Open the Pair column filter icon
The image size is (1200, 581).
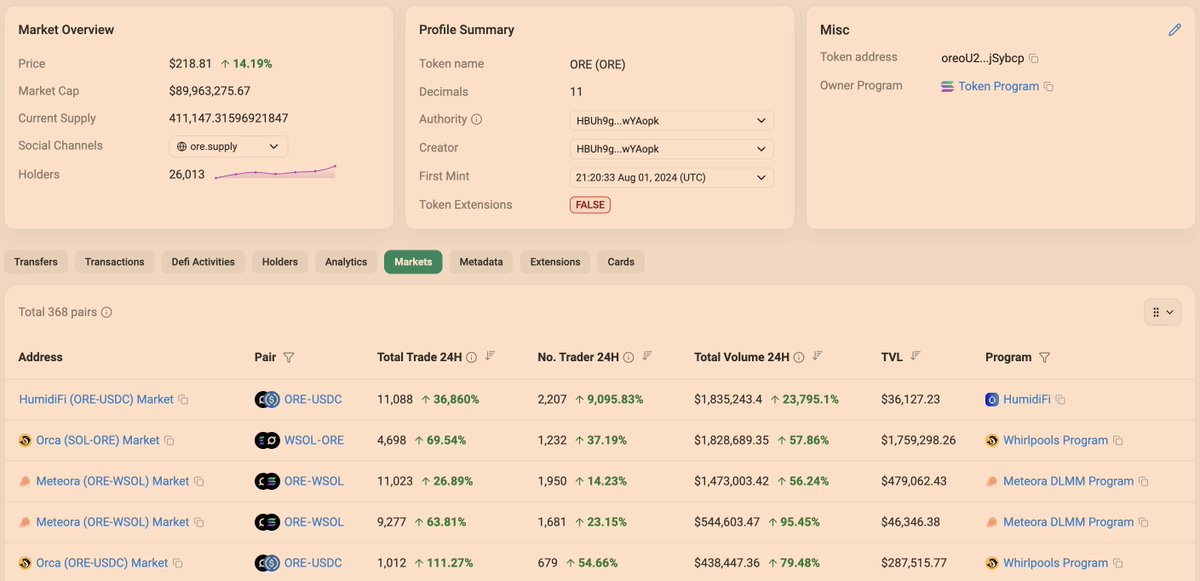[289, 357]
